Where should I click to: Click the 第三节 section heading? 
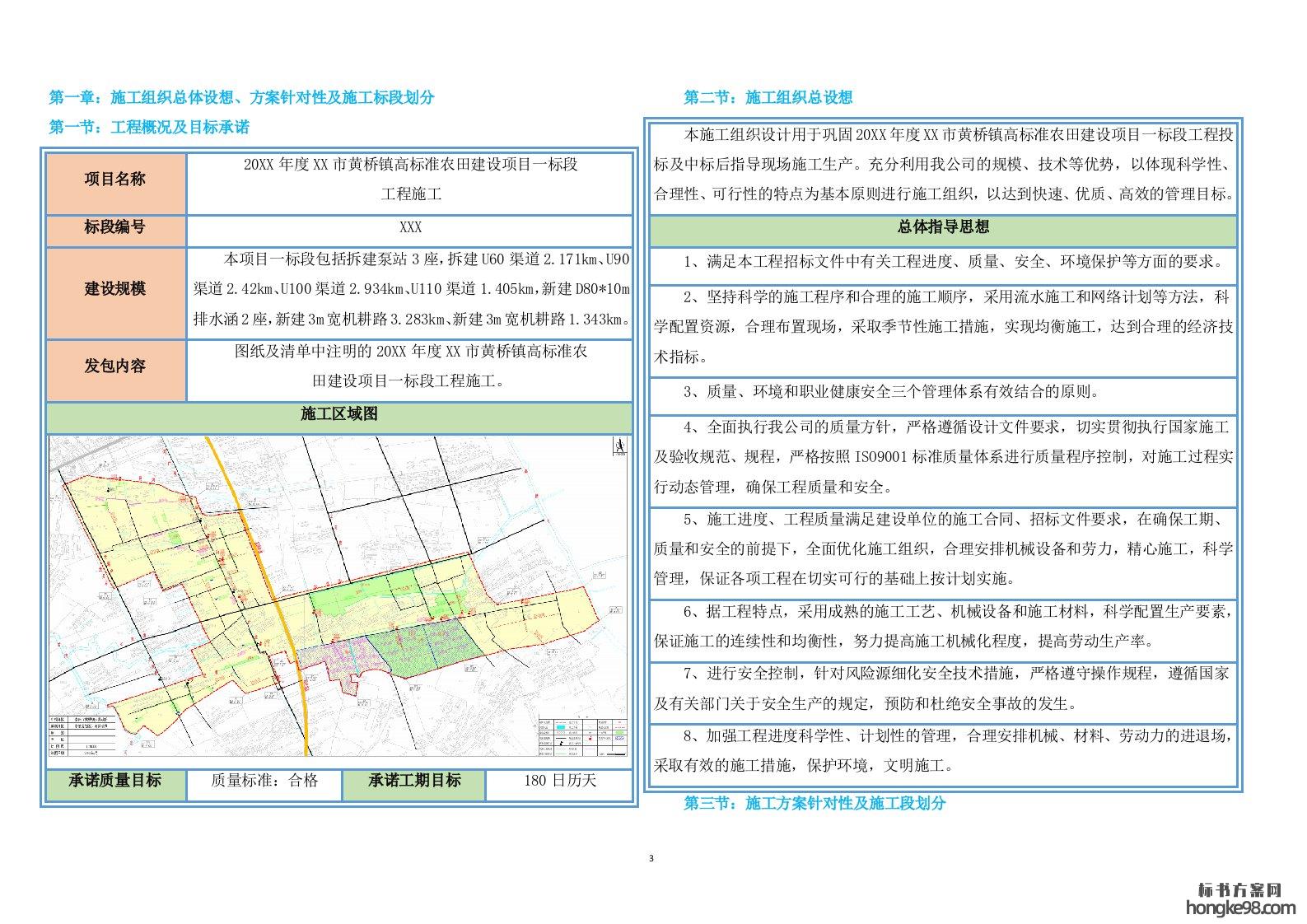click(x=814, y=803)
